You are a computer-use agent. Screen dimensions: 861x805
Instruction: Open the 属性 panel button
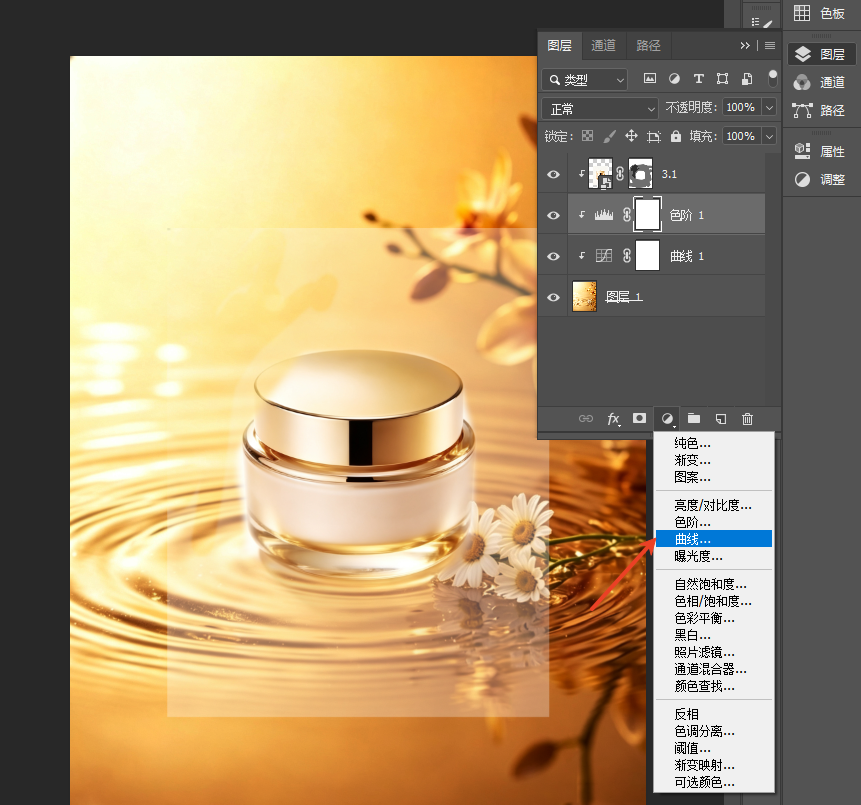(x=821, y=151)
